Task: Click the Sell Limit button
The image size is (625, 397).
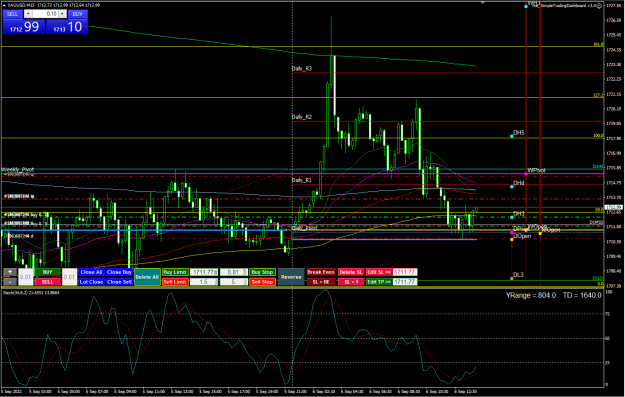Action: point(175,282)
